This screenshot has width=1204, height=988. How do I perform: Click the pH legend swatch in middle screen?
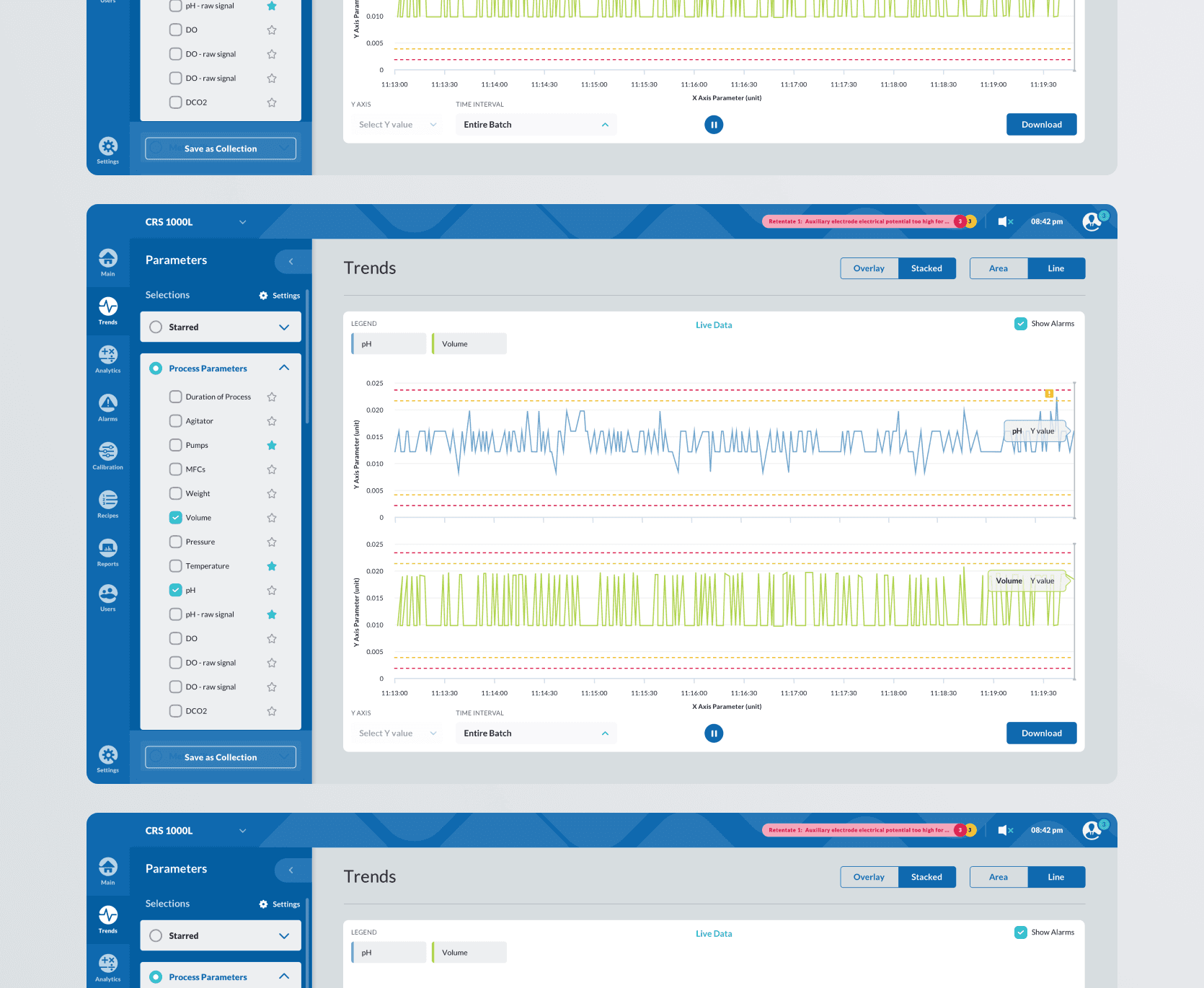[x=389, y=344]
